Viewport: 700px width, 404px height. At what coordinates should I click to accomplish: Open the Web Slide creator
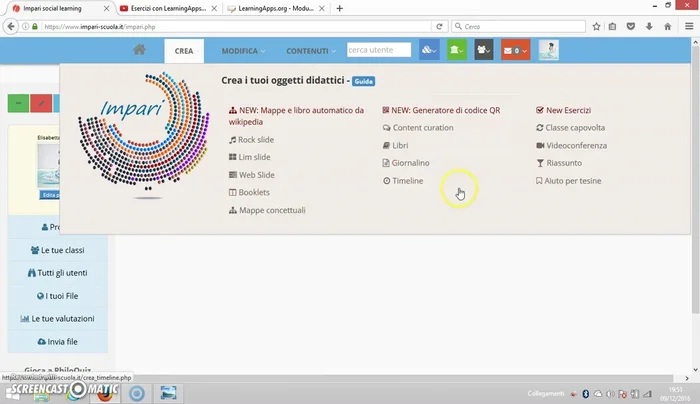[x=252, y=175]
